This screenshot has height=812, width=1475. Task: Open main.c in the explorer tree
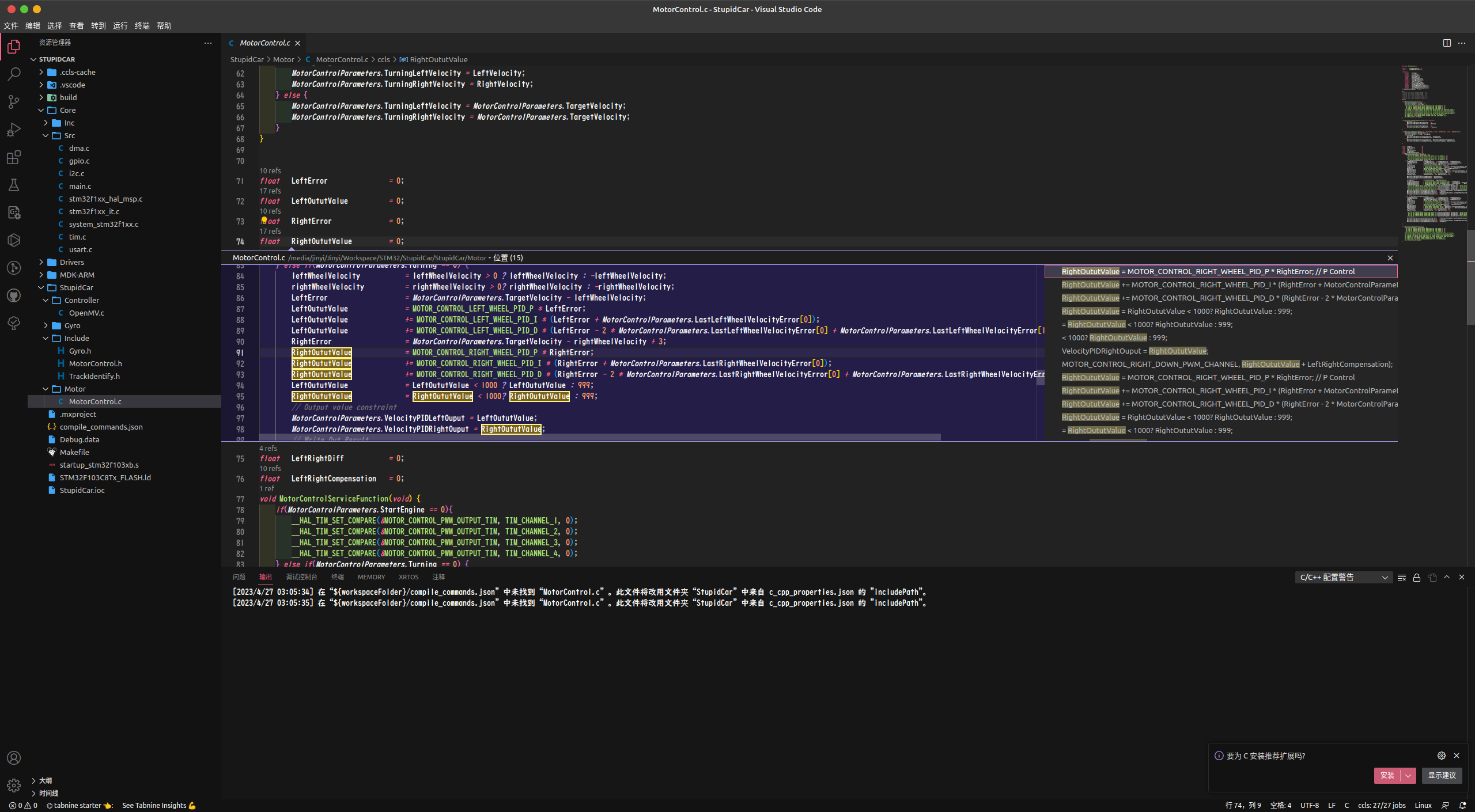(80, 186)
